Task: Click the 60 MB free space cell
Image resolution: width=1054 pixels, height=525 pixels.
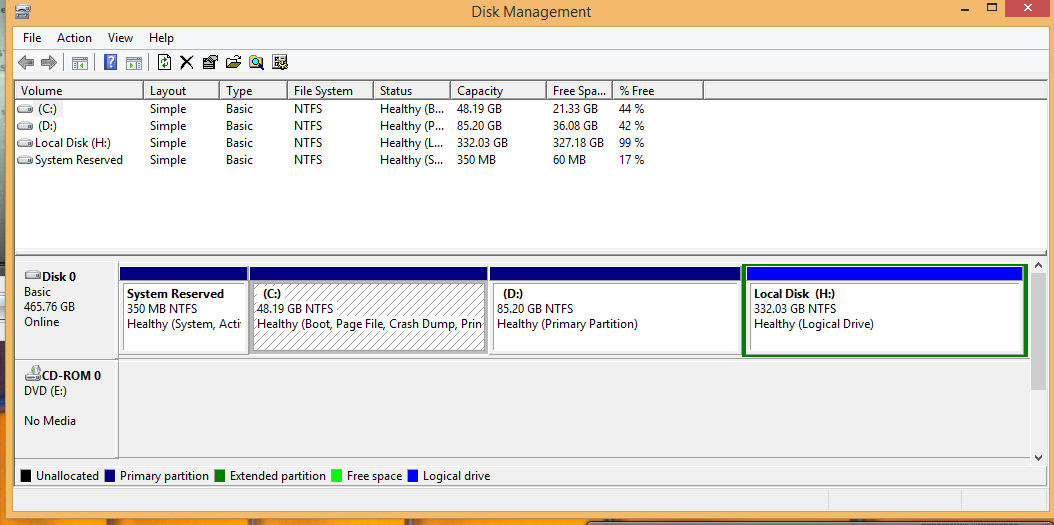Action: click(569, 160)
